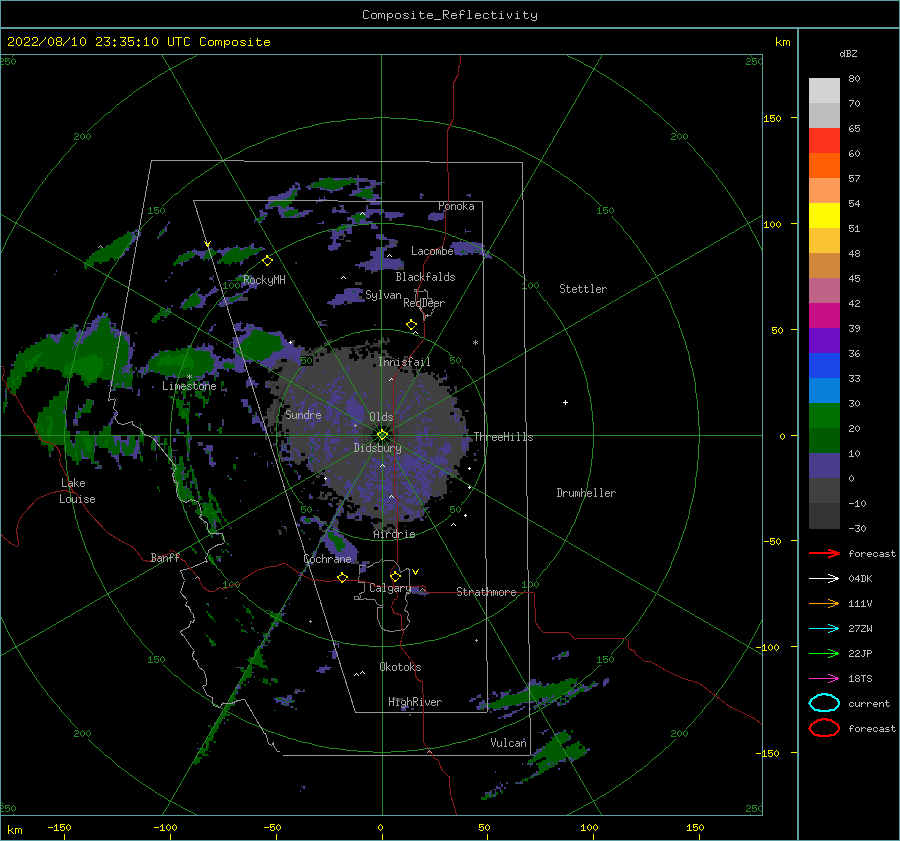Click the Composite_Reflectivity title

pyautogui.click(x=450, y=15)
